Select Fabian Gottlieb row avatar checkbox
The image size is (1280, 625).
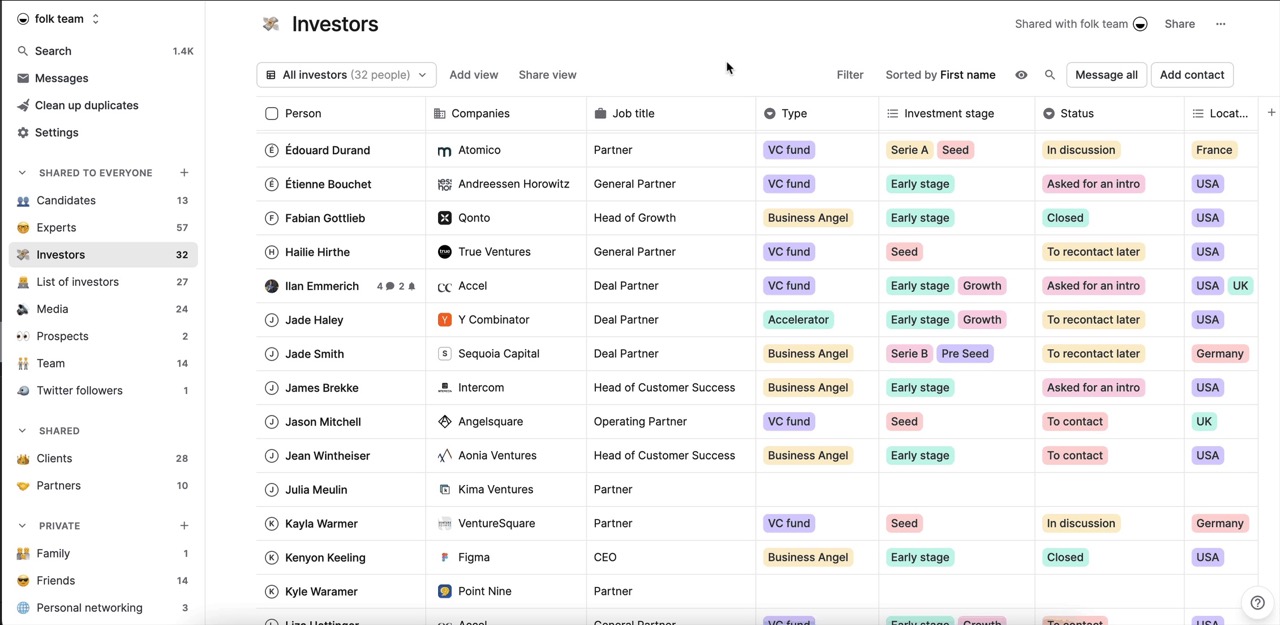271,218
